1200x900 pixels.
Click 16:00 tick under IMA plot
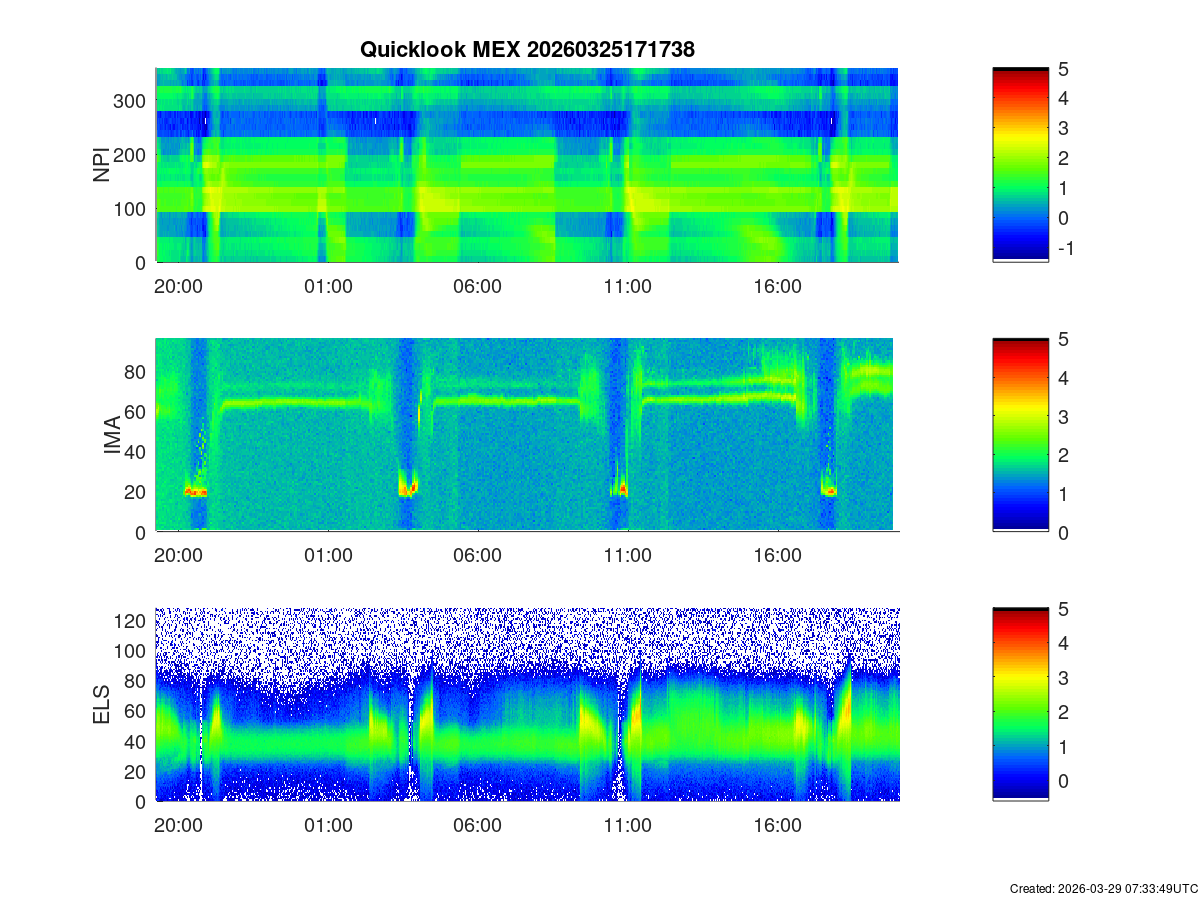point(777,556)
